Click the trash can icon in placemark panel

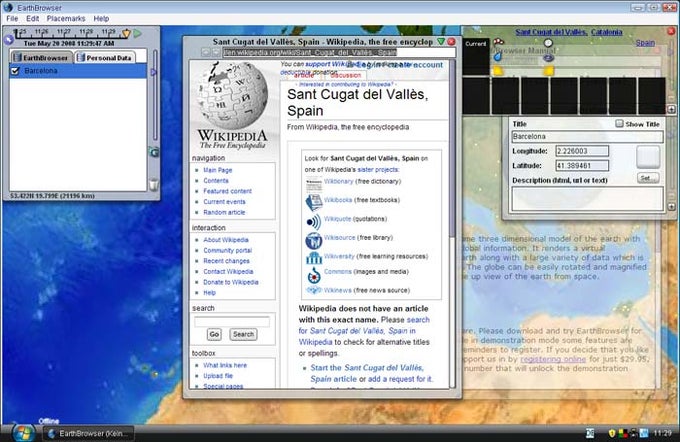tap(154, 185)
